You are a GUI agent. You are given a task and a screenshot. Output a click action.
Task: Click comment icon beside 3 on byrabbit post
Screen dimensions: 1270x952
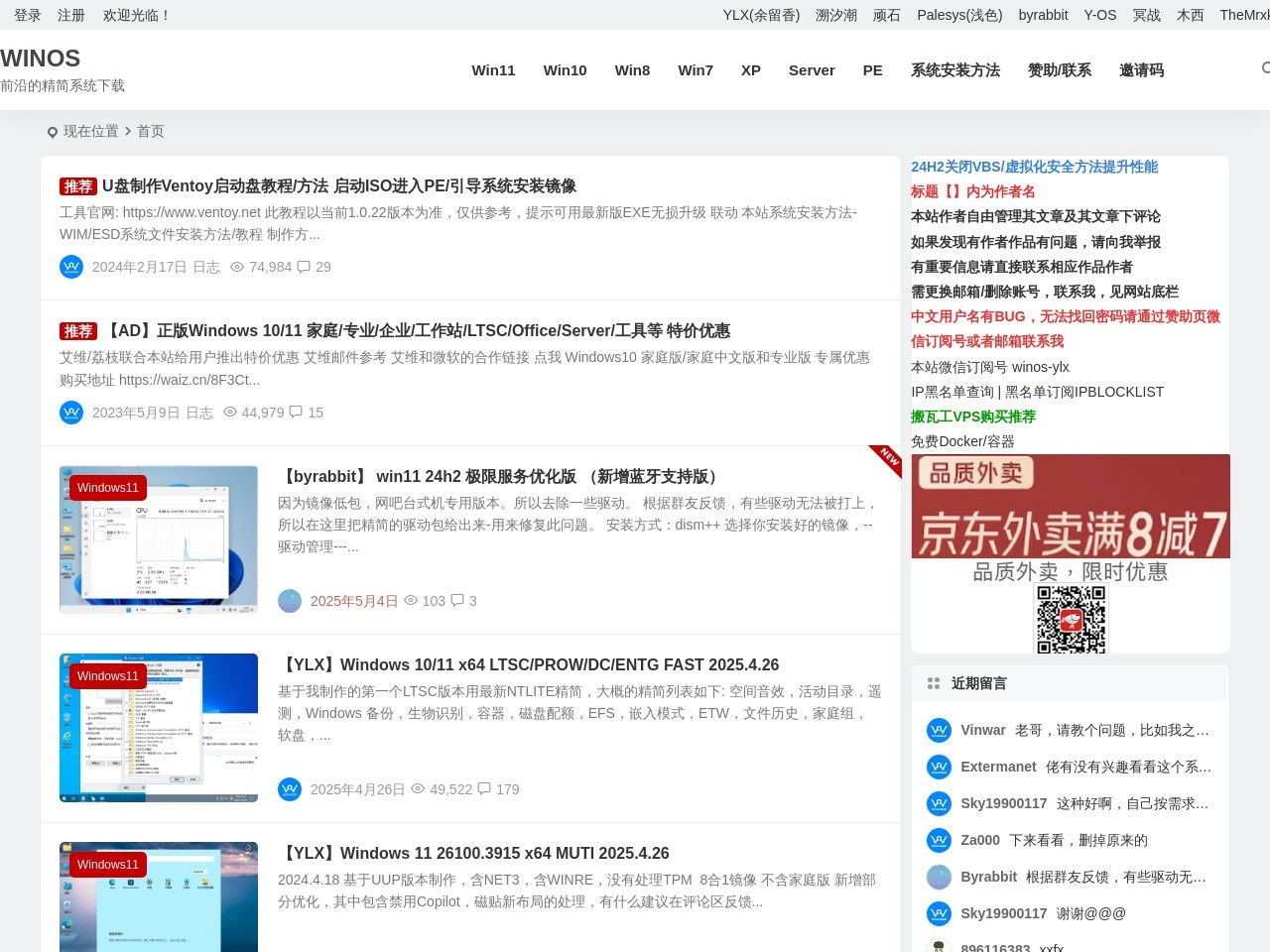(x=457, y=601)
